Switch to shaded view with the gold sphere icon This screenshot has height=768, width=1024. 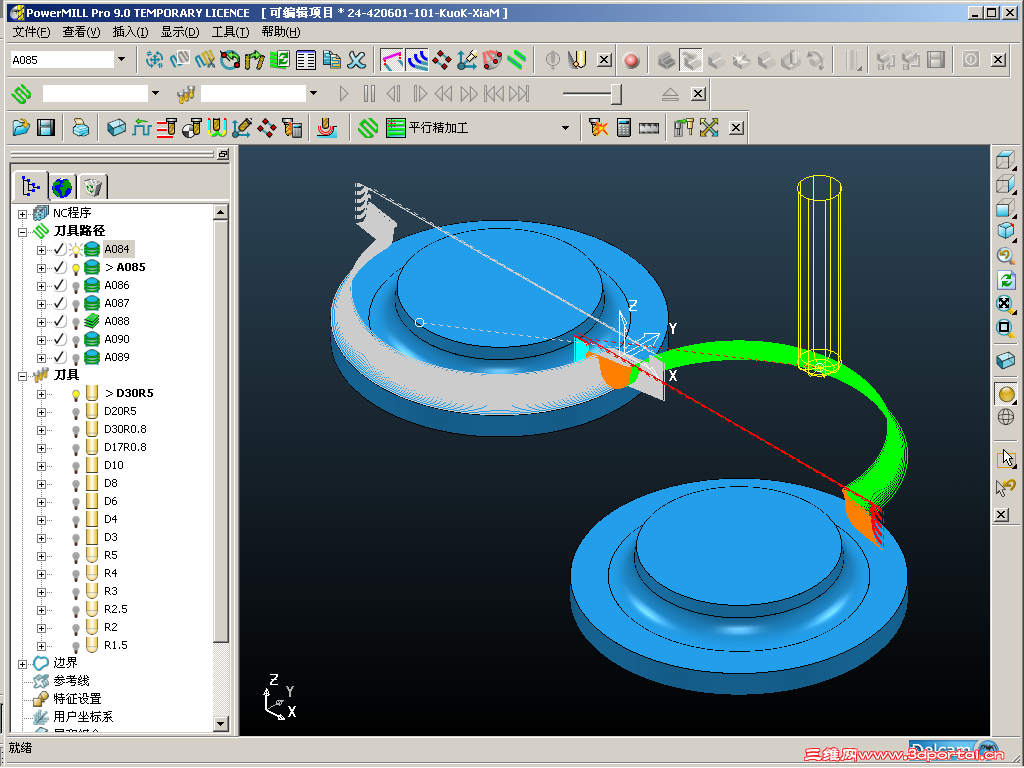pos(1006,394)
